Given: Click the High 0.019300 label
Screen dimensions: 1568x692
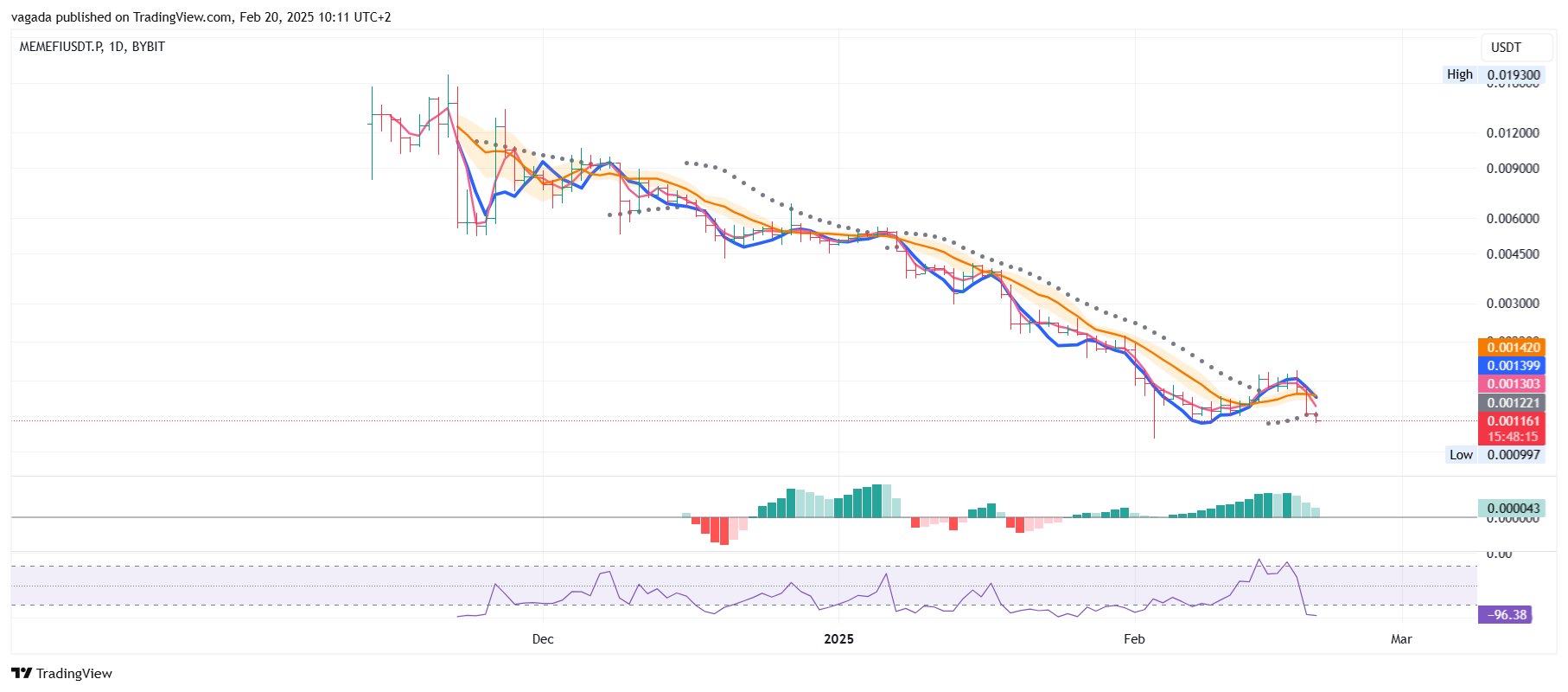Looking at the screenshot, I should point(1494,75).
